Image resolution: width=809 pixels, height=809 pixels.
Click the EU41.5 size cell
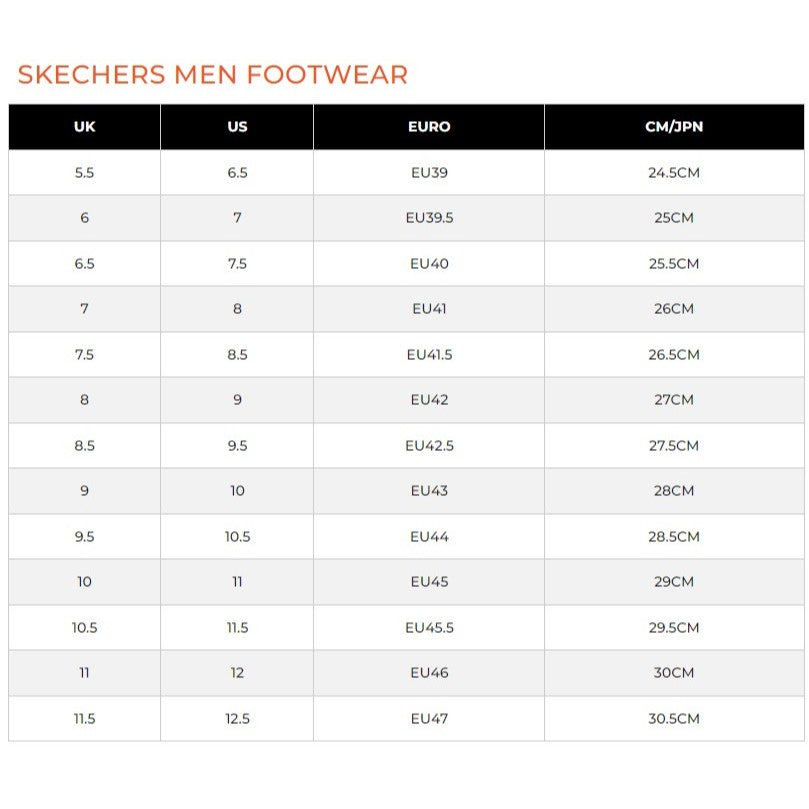[x=429, y=354]
